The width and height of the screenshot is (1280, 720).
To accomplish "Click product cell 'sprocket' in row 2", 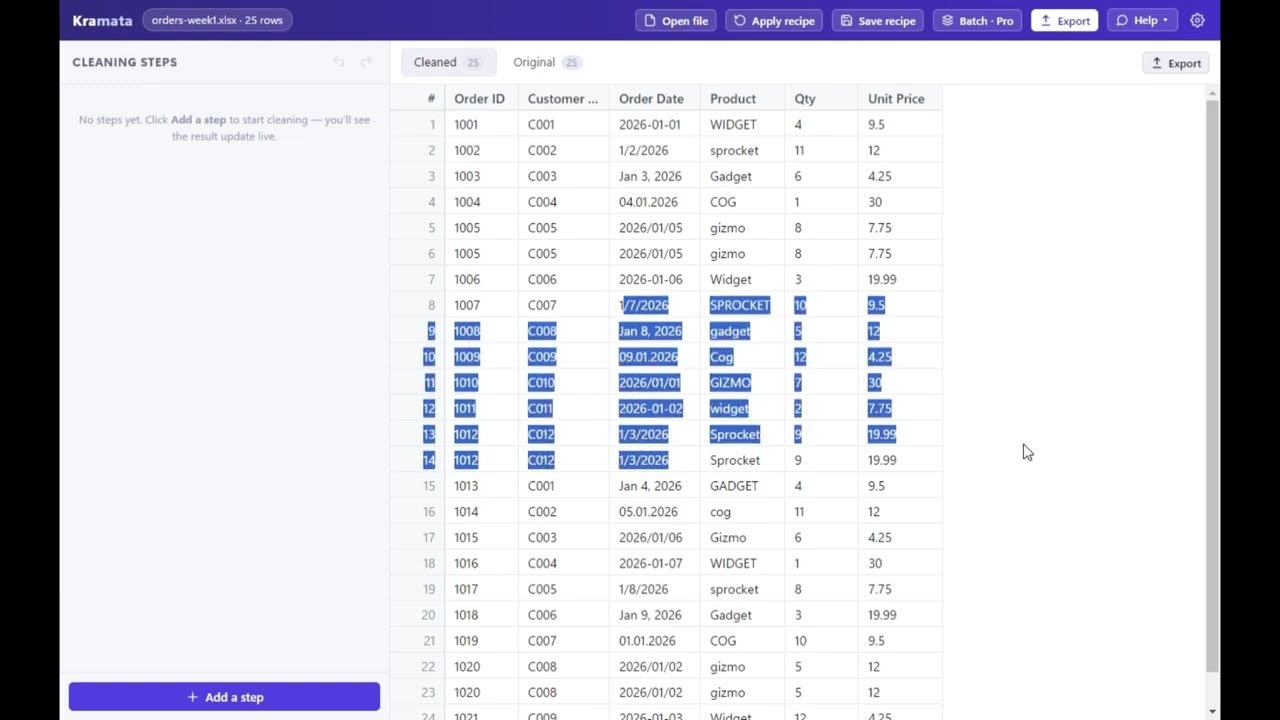I will [742, 150].
